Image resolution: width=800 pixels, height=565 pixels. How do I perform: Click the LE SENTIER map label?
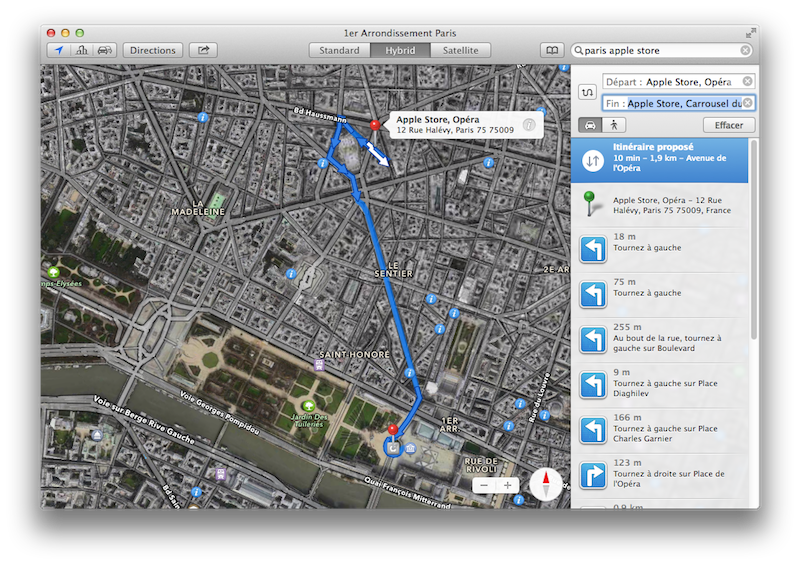[x=393, y=269]
